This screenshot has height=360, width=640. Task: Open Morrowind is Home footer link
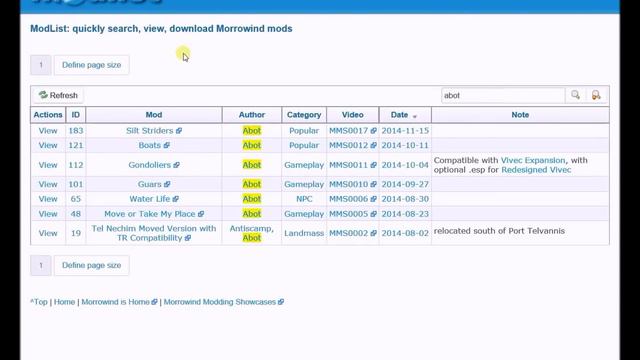tap(116, 302)
